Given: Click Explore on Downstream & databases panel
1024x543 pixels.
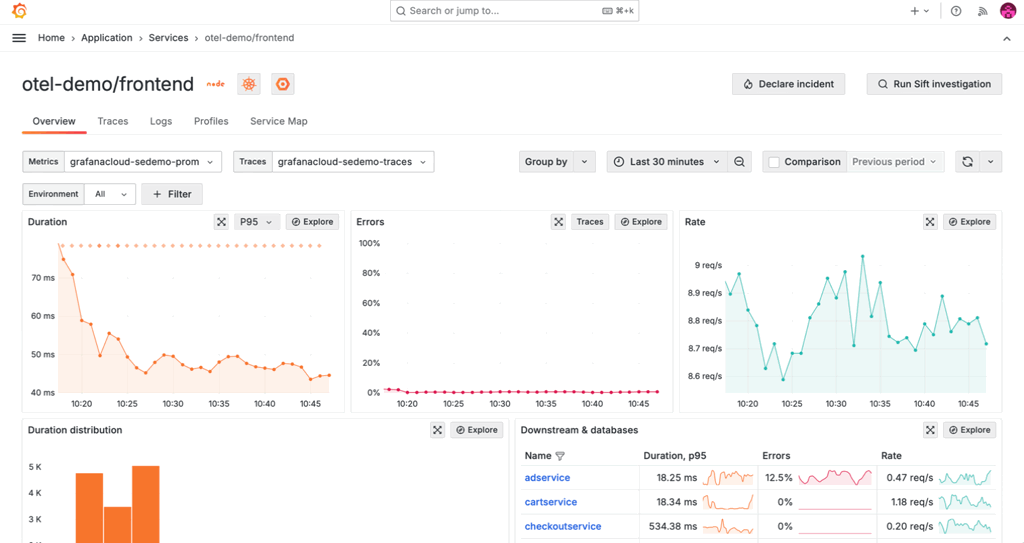Looking at the screenshot, I should click(x=970, y=430).
